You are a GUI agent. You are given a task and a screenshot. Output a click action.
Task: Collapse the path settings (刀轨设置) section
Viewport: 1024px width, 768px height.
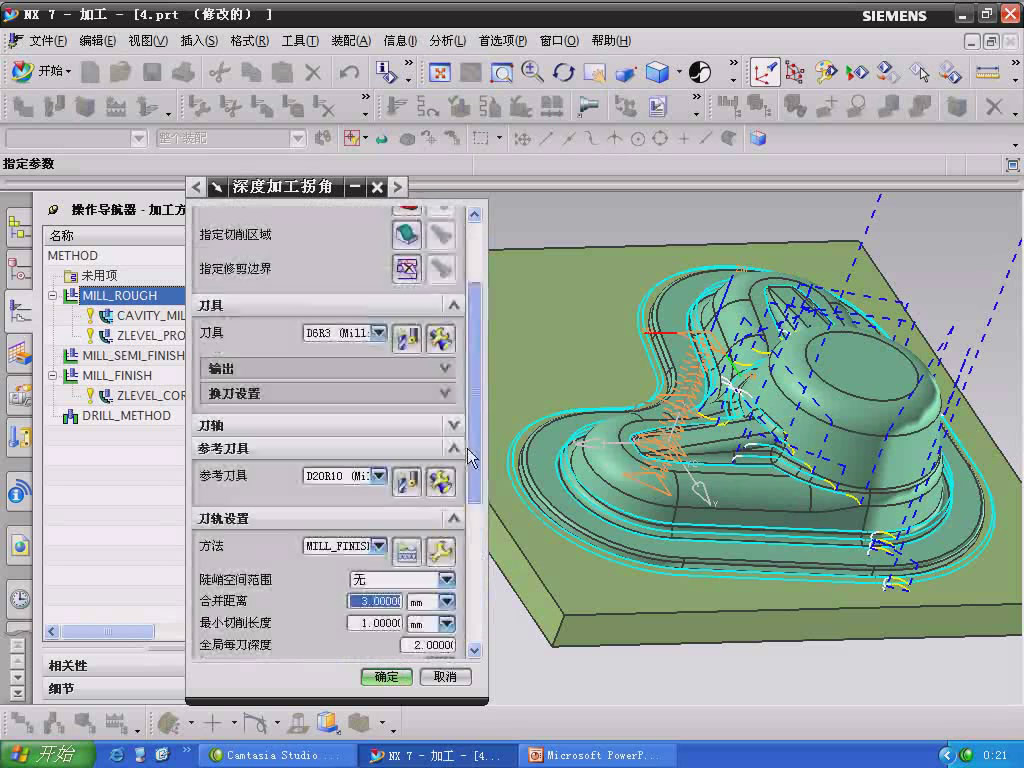click(329, 519)
